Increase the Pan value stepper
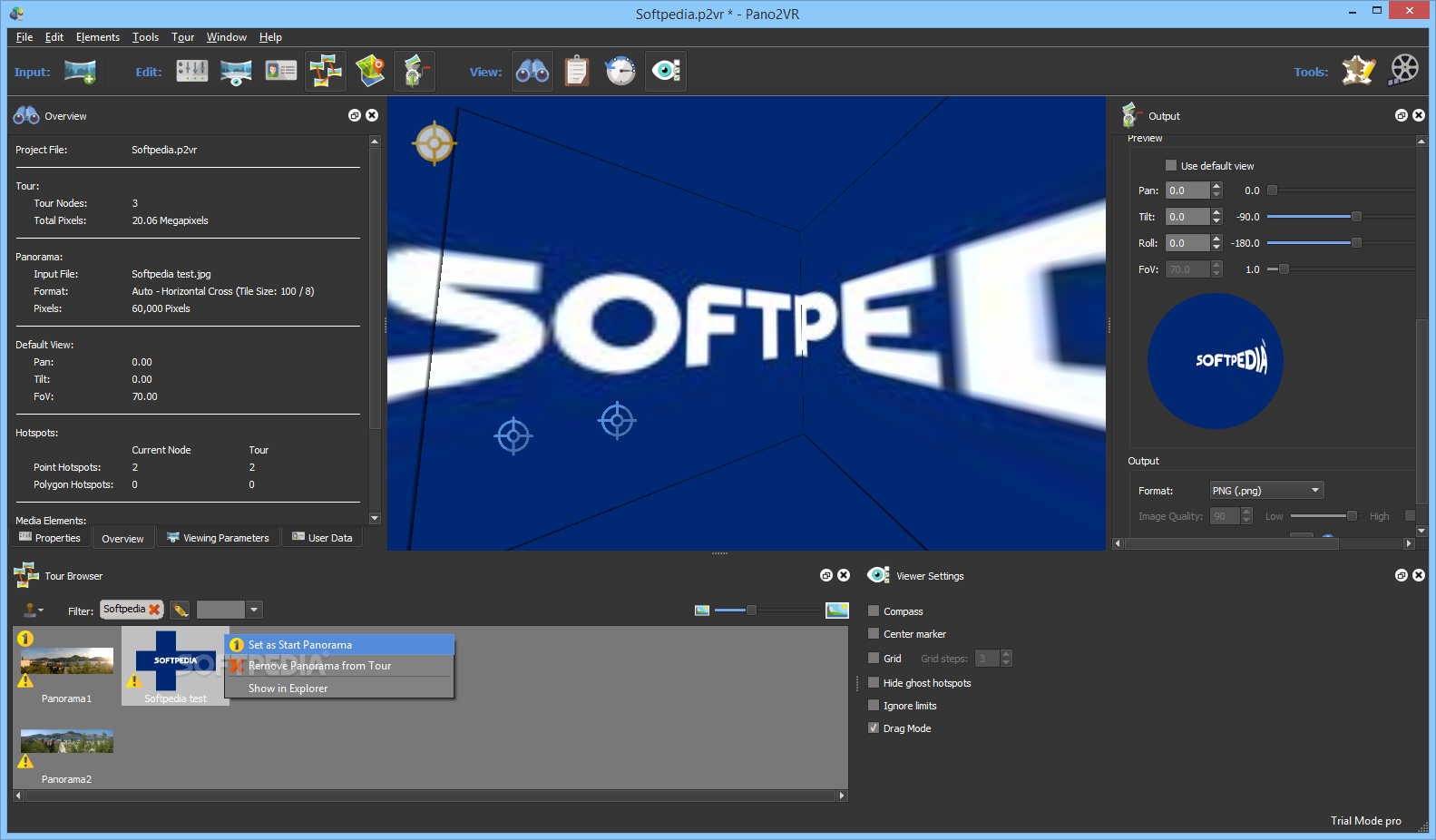The height and width of the screenshot is (840, 1436). pyautogui.click(x=1216, y=186)
